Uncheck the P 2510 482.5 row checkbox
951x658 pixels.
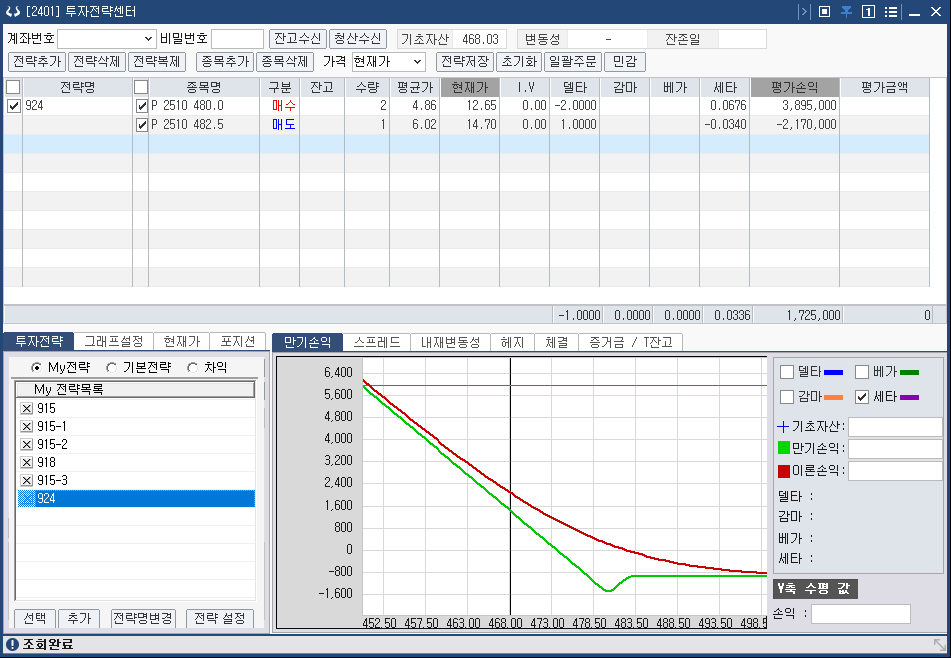141,125
